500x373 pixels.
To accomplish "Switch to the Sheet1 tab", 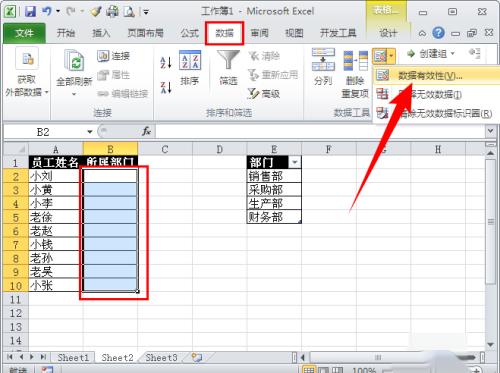I will click(x=73, y=358).
